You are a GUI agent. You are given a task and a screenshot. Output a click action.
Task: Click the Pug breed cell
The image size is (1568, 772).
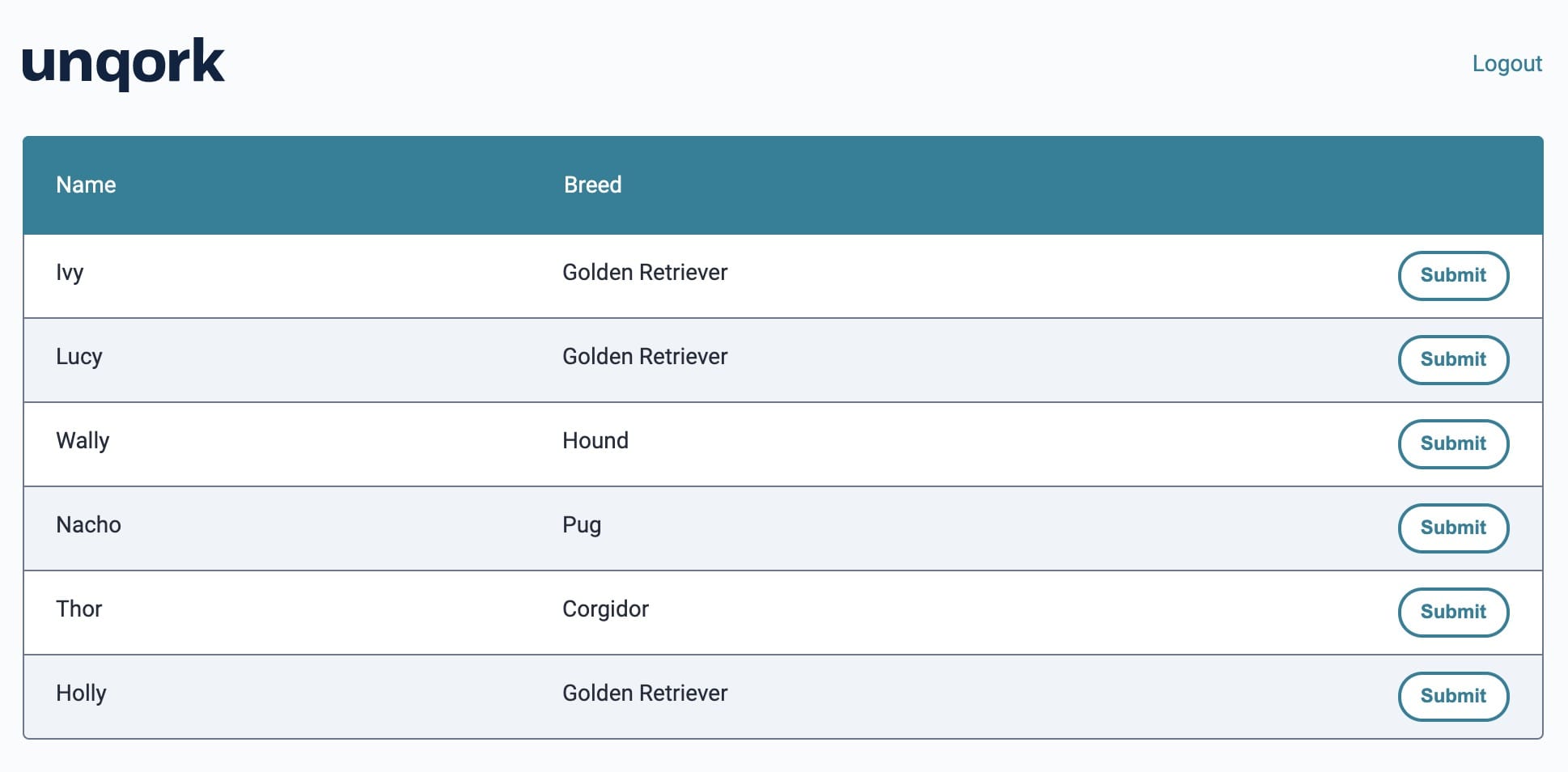click(582, 525)
